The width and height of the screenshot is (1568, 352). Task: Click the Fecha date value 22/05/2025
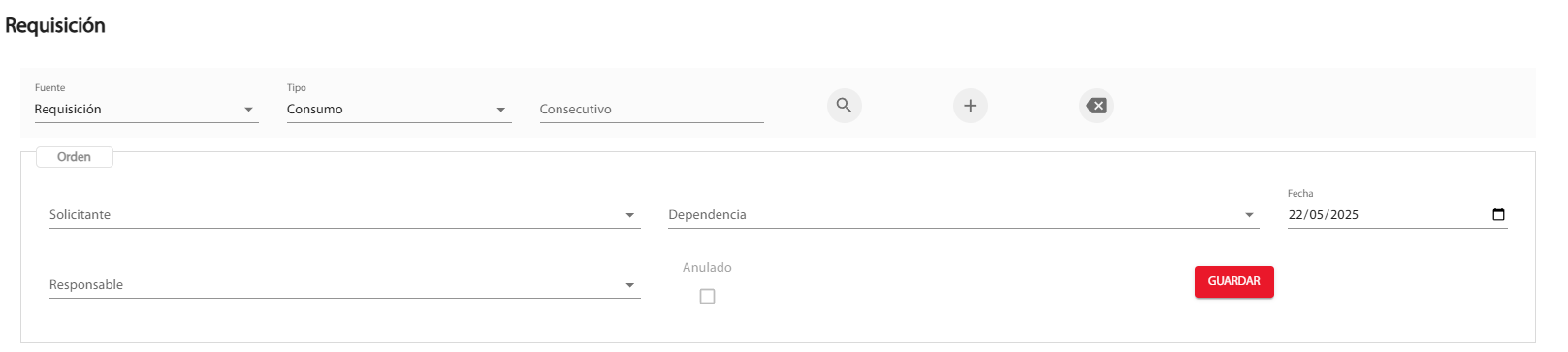point(1323,215)
